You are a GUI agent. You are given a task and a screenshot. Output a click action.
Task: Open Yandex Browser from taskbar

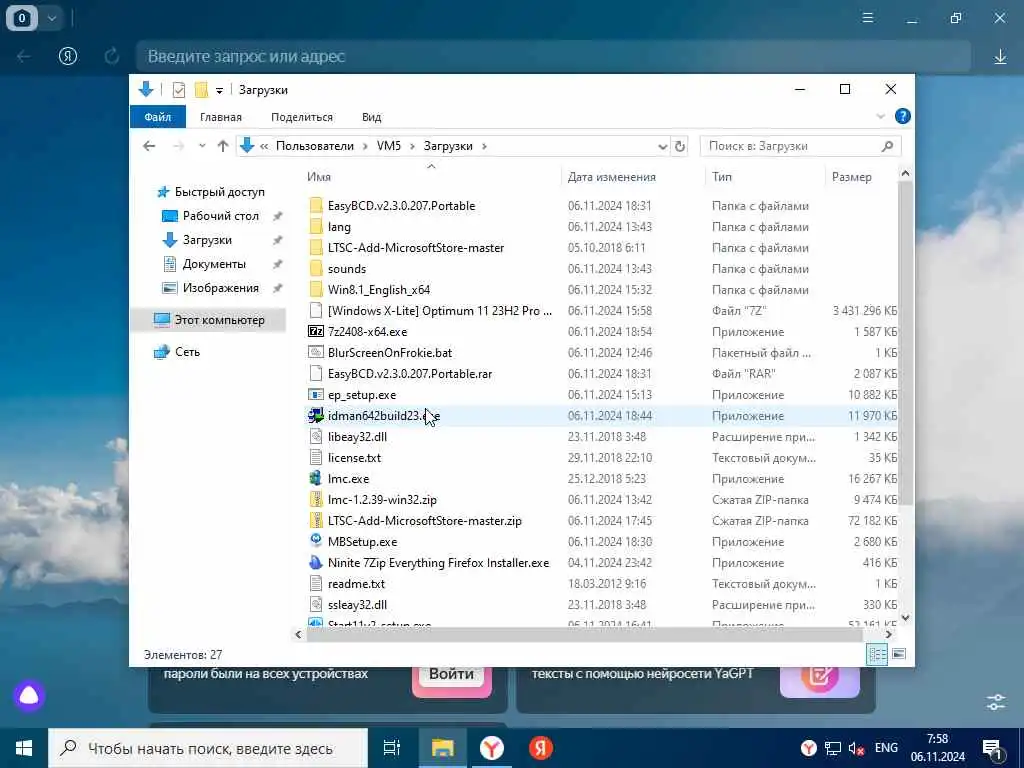point(492,748)
